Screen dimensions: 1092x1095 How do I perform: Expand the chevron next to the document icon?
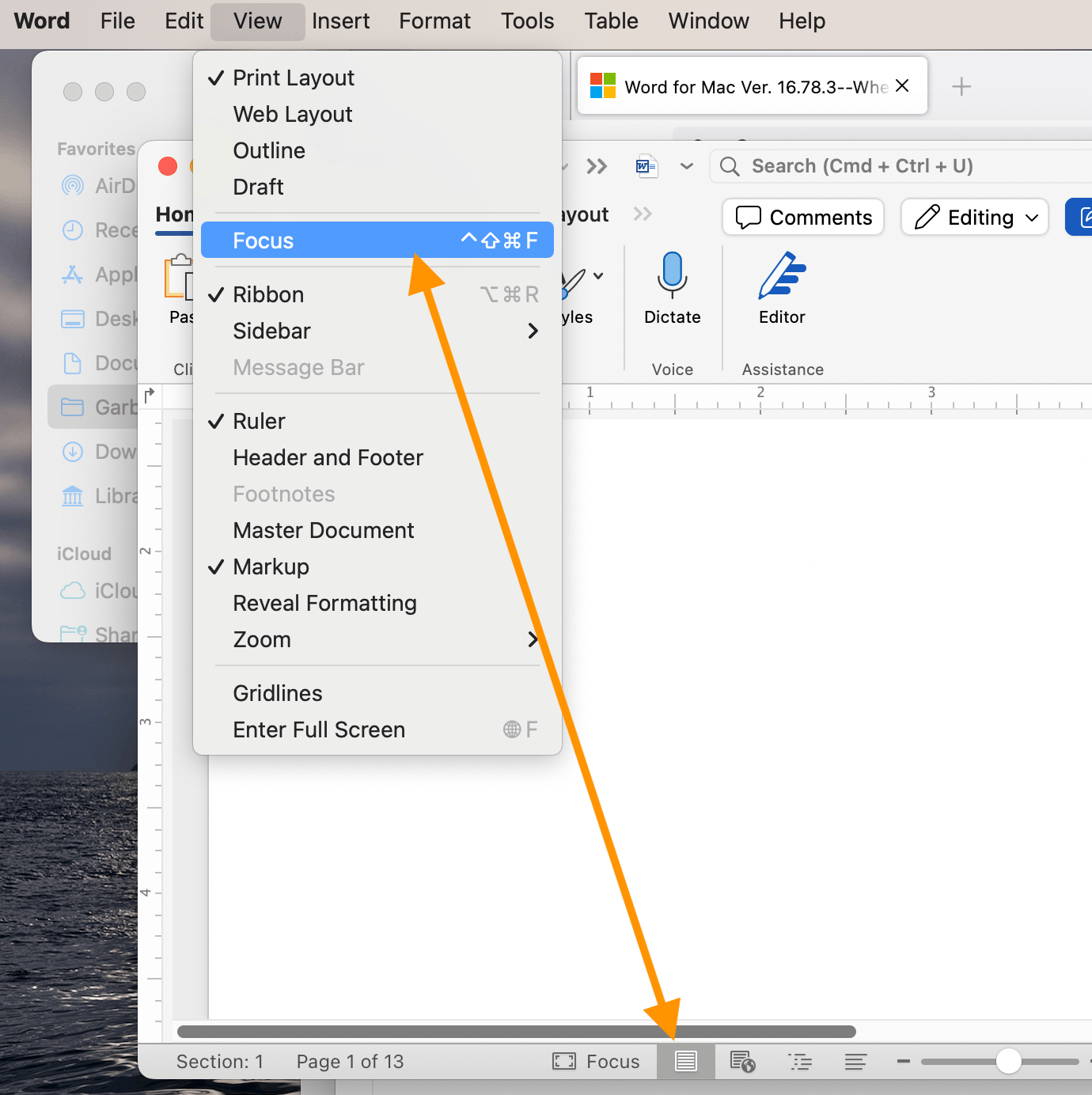[687, 166]
